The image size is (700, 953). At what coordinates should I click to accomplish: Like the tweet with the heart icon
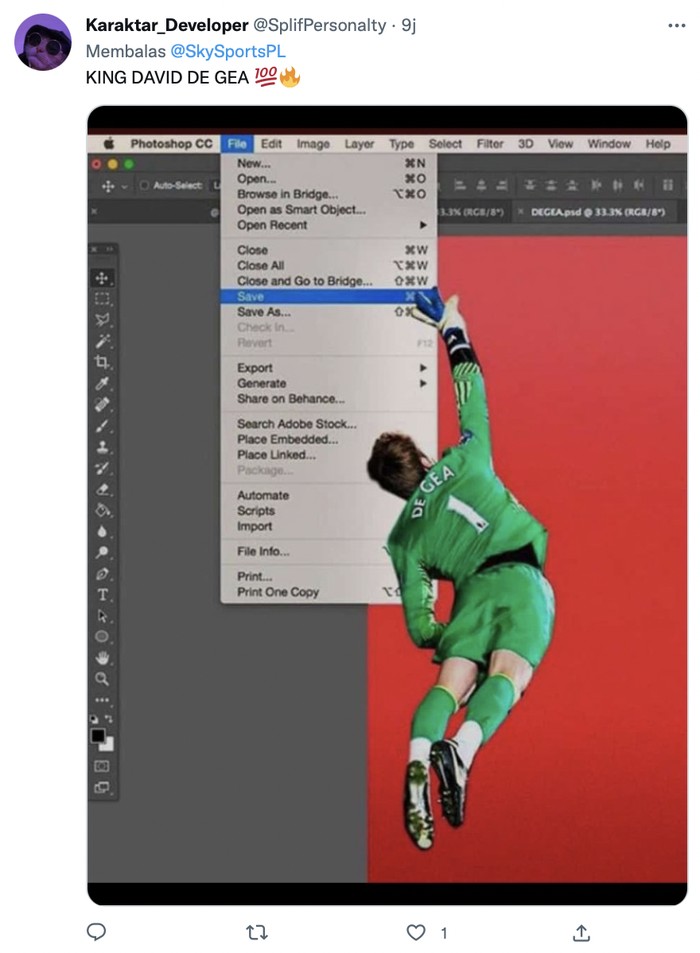(x=416, y=932)
